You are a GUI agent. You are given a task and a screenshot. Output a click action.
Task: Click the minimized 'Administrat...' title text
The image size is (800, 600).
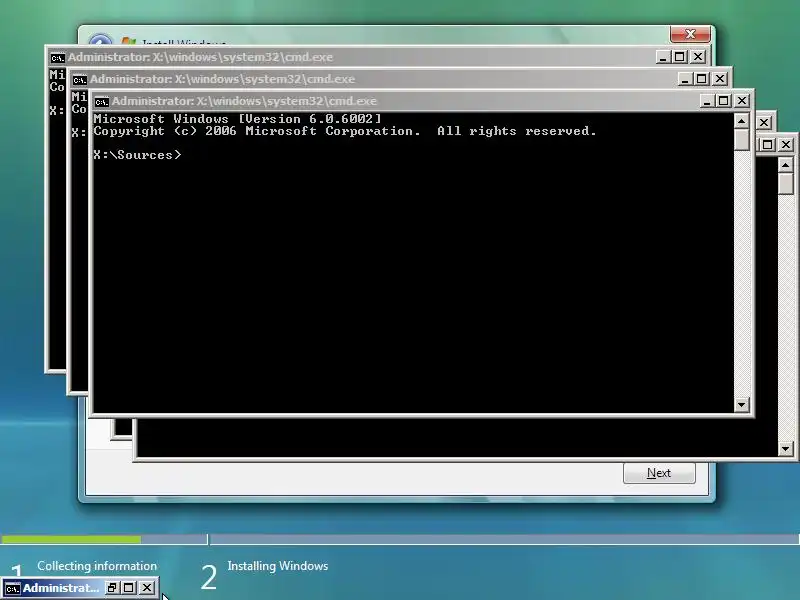(61, 588)
